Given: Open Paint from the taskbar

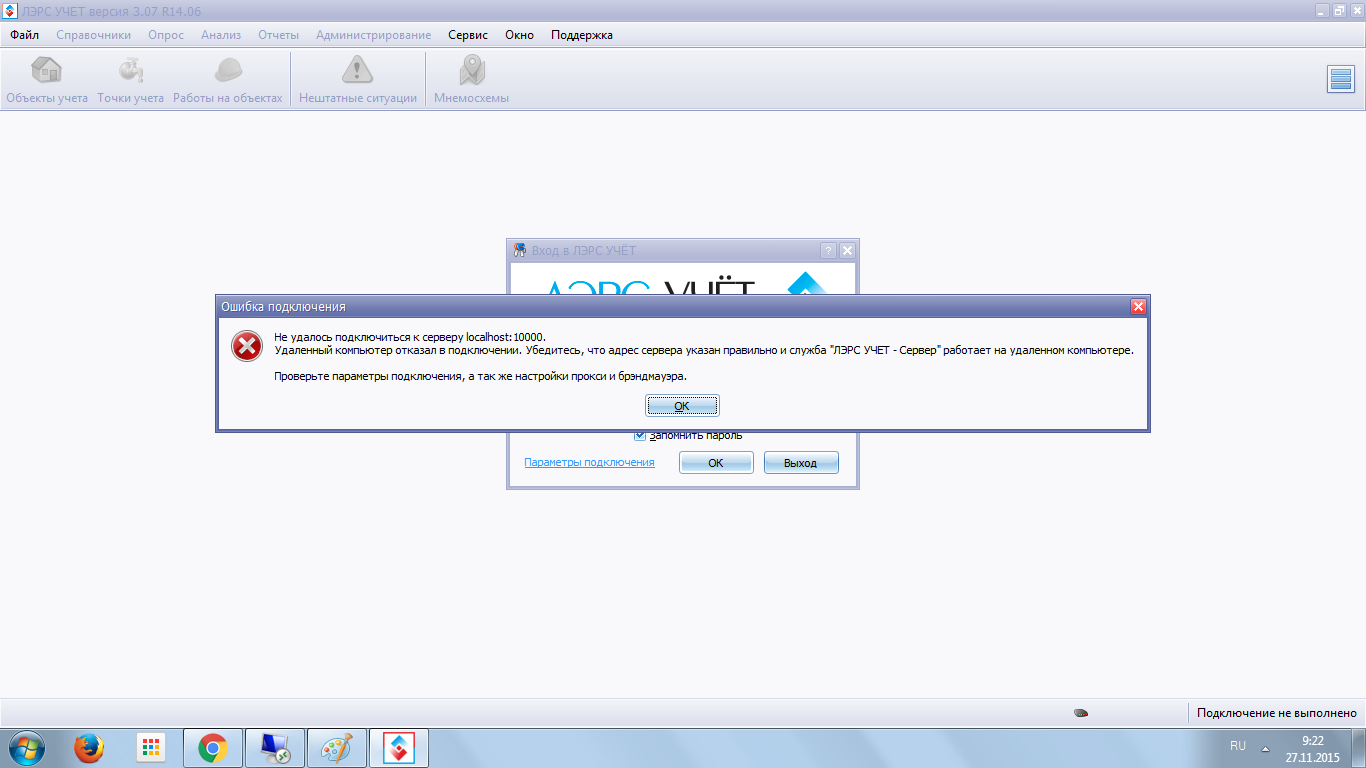Looking at the screenshot, I should (337, 747).
